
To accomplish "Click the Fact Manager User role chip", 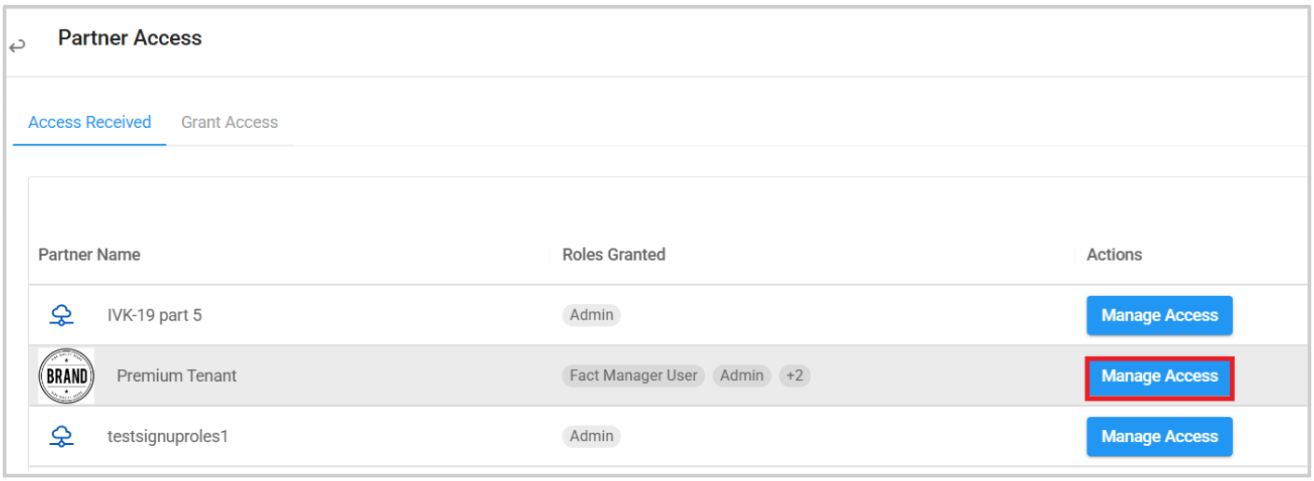I will coord(634,376).
